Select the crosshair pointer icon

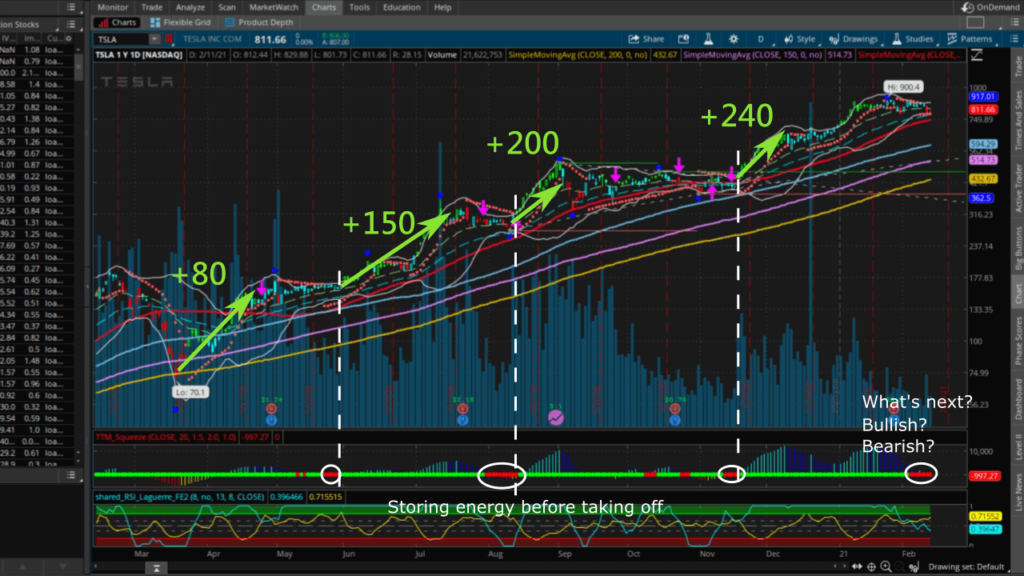[x=871, y=567]
